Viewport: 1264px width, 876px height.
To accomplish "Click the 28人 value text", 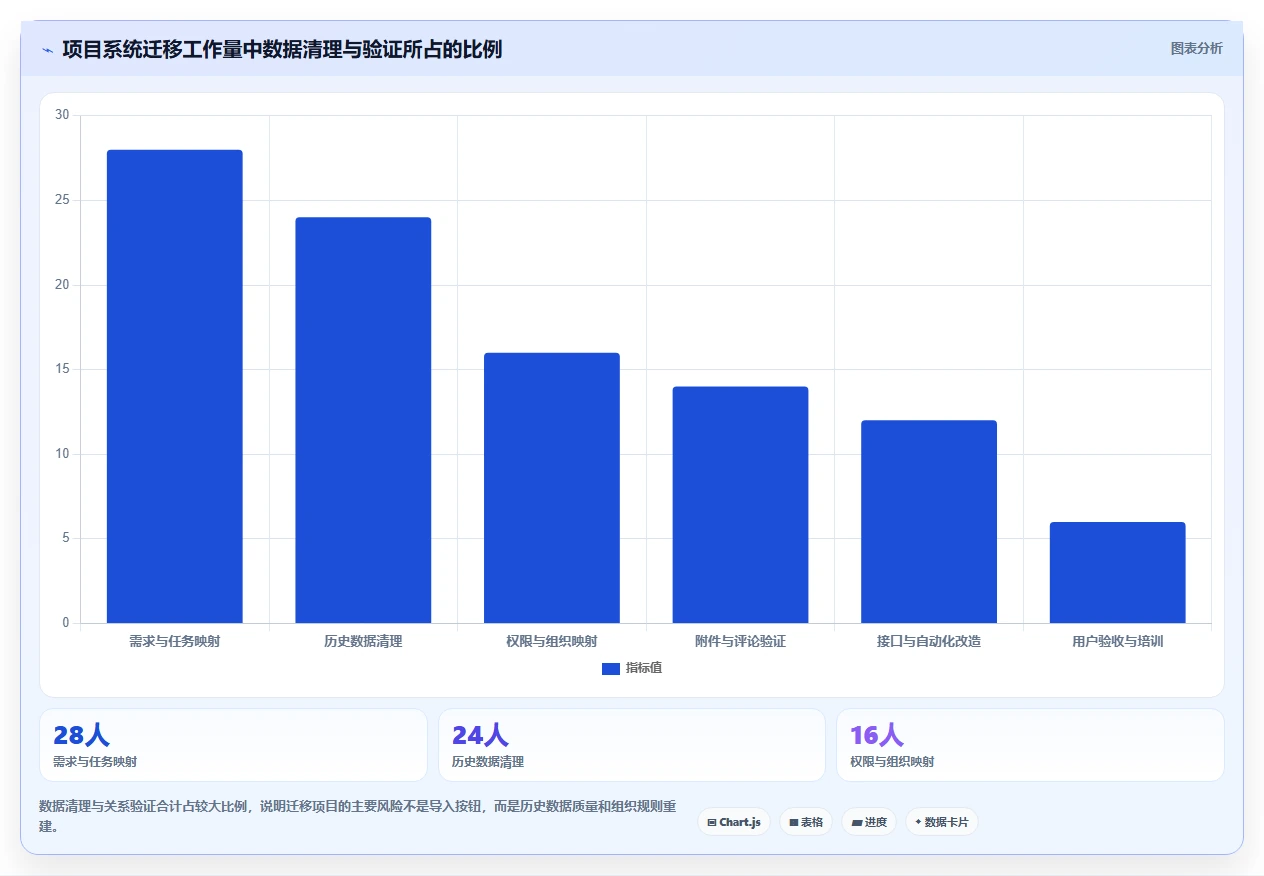I will (81, 735).
